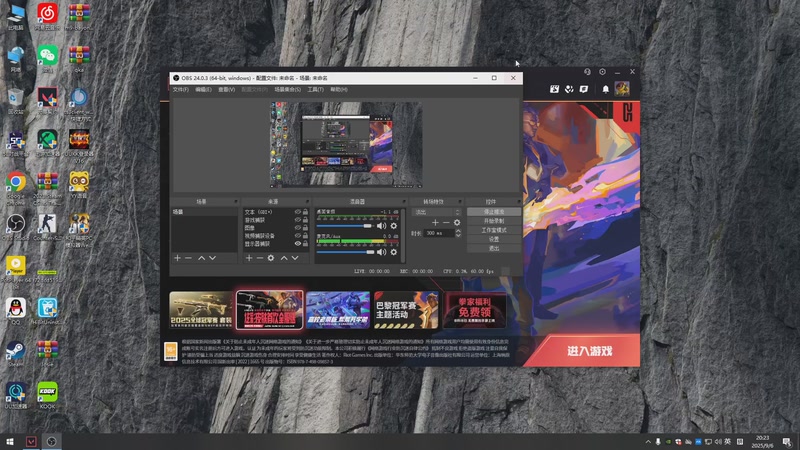Toggle lock on Text (GDI+) source
Viewport: 800px width, 450px height.
pyautogui.click(x=306, y=212)
